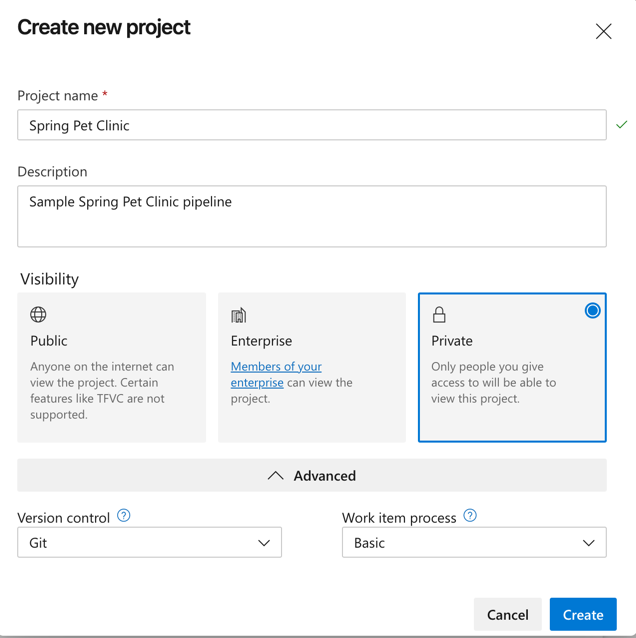Click the lock icon on Private card
636x638 pixels.
tap(439, 315)
